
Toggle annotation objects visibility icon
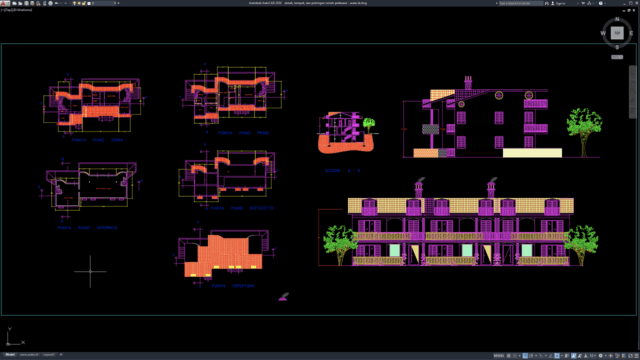point(573,356)
